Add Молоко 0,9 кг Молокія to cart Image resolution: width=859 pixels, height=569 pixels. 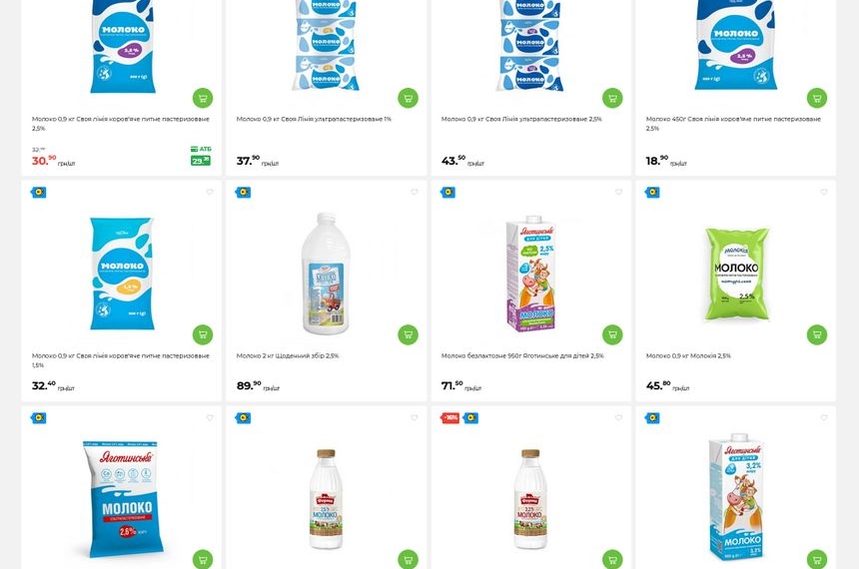817,335
